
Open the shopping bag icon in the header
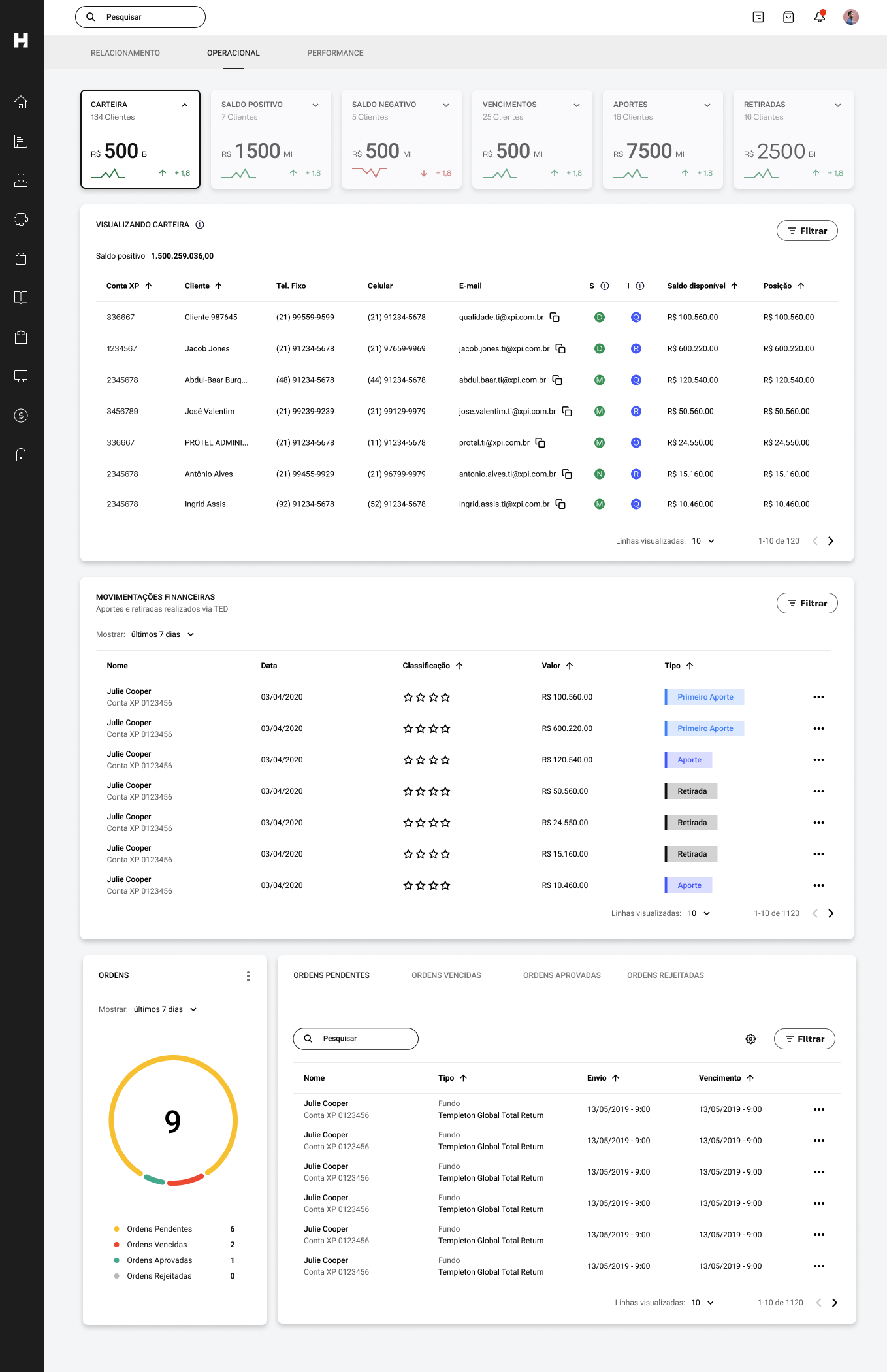(x=788, y=17)
